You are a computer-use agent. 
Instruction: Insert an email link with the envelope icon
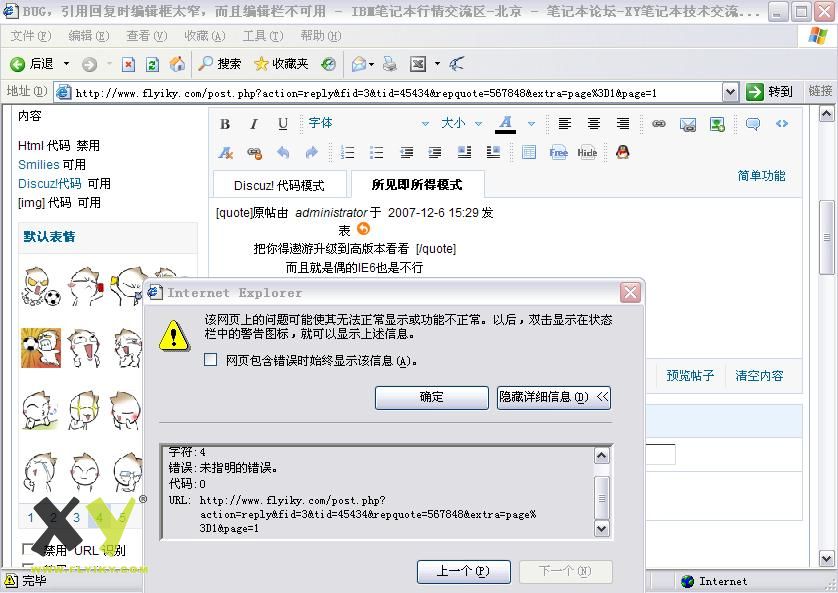[688, 124]
